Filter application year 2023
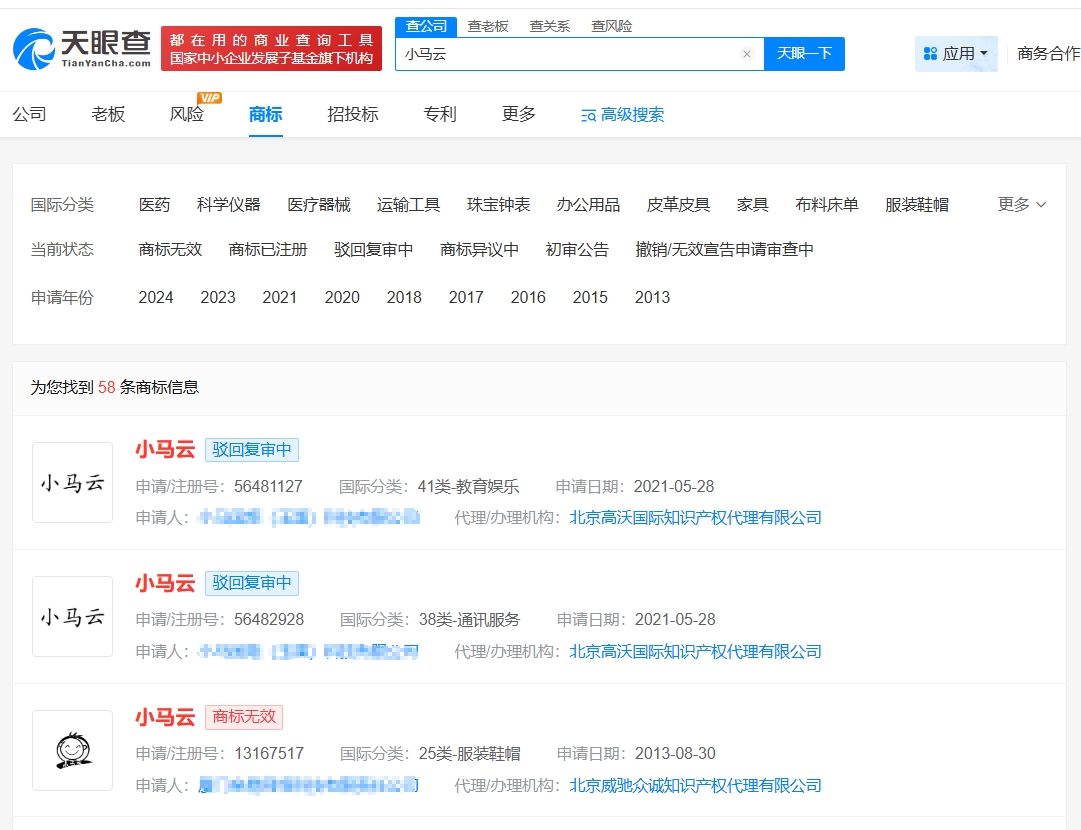 pyautogui.click(x=218, y=297)
